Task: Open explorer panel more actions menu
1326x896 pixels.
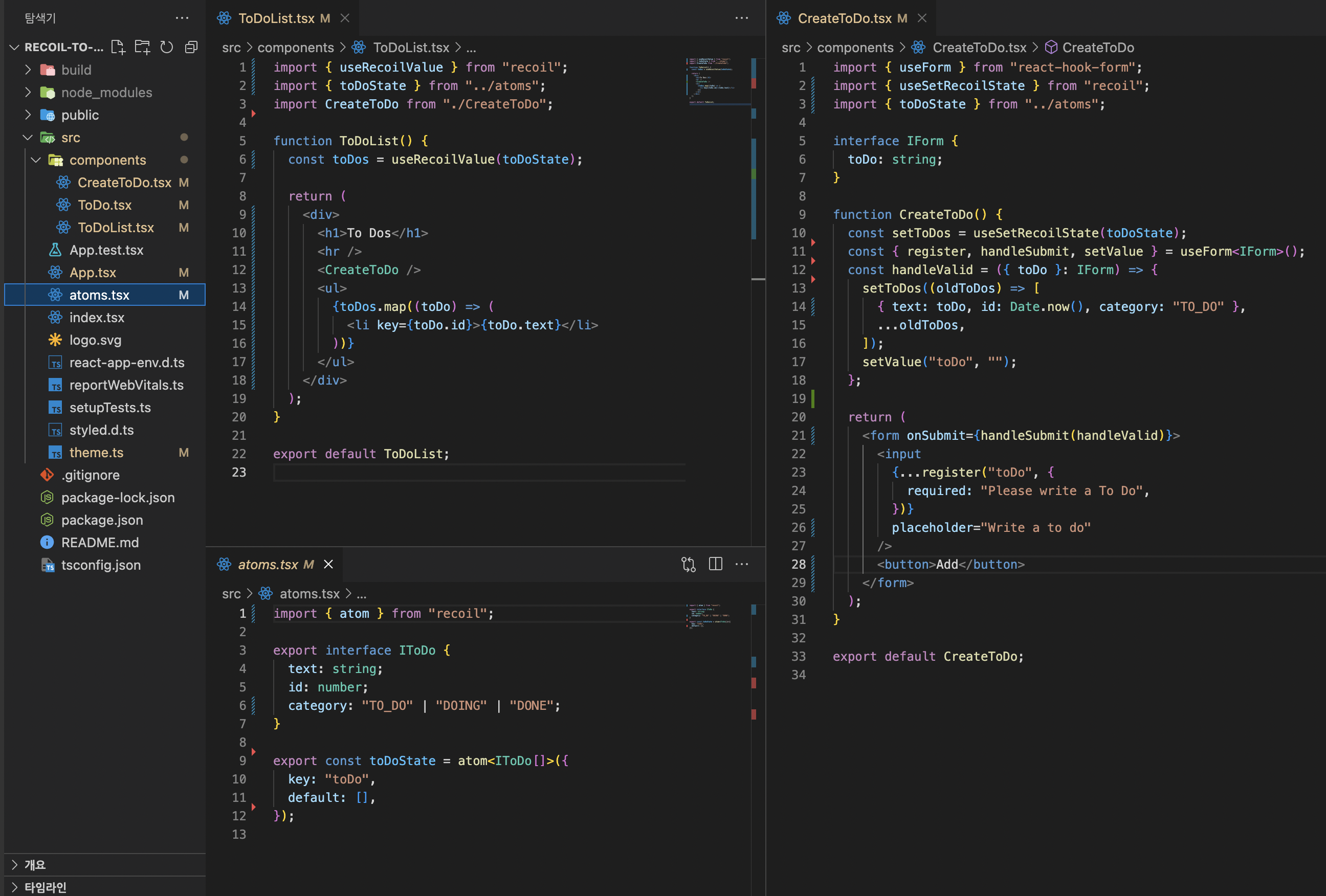Action: click(182, 18)
